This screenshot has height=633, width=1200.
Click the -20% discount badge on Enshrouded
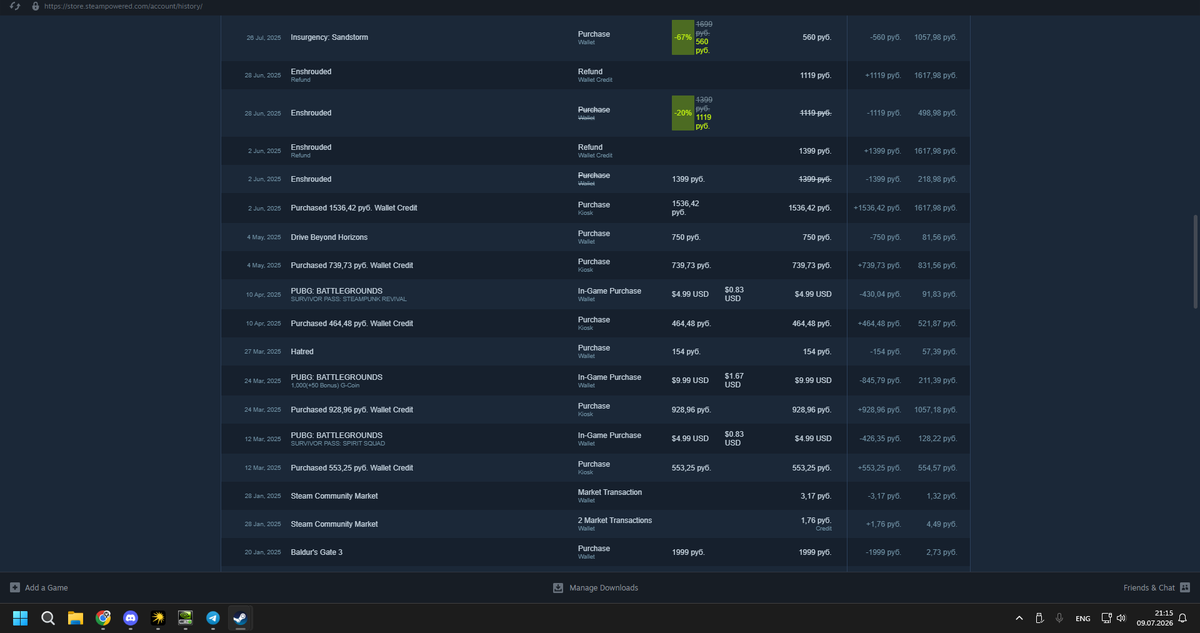(x=683, y=113)
